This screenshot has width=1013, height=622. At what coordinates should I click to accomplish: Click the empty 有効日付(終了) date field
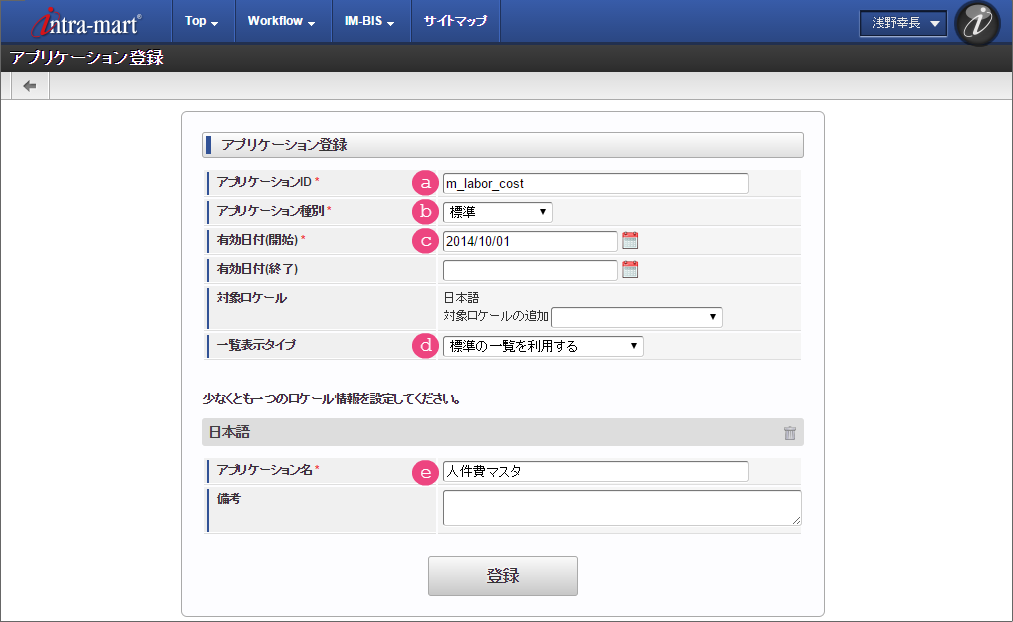click(530, 270)
